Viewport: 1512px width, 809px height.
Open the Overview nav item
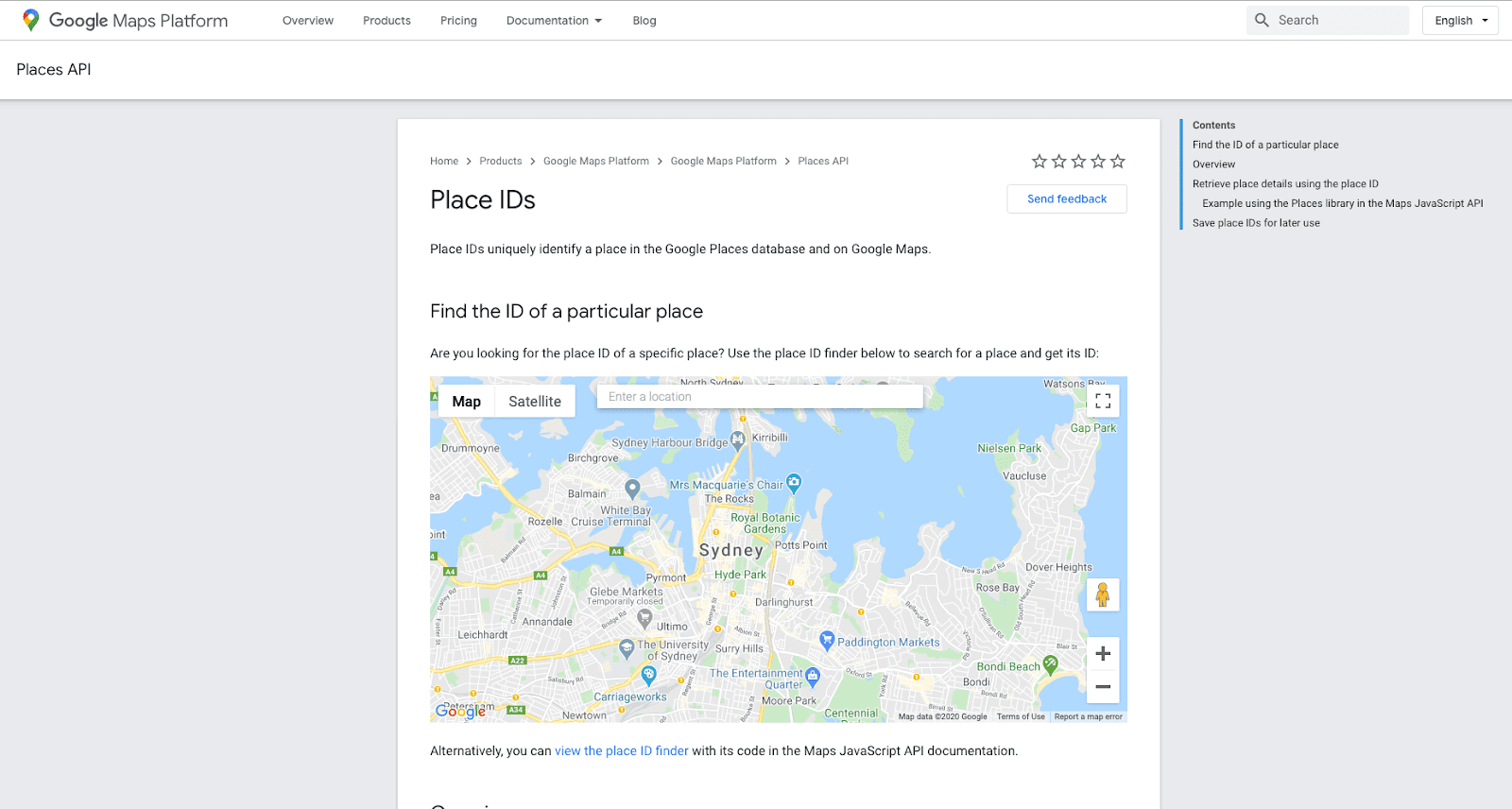tap(308, 20)
